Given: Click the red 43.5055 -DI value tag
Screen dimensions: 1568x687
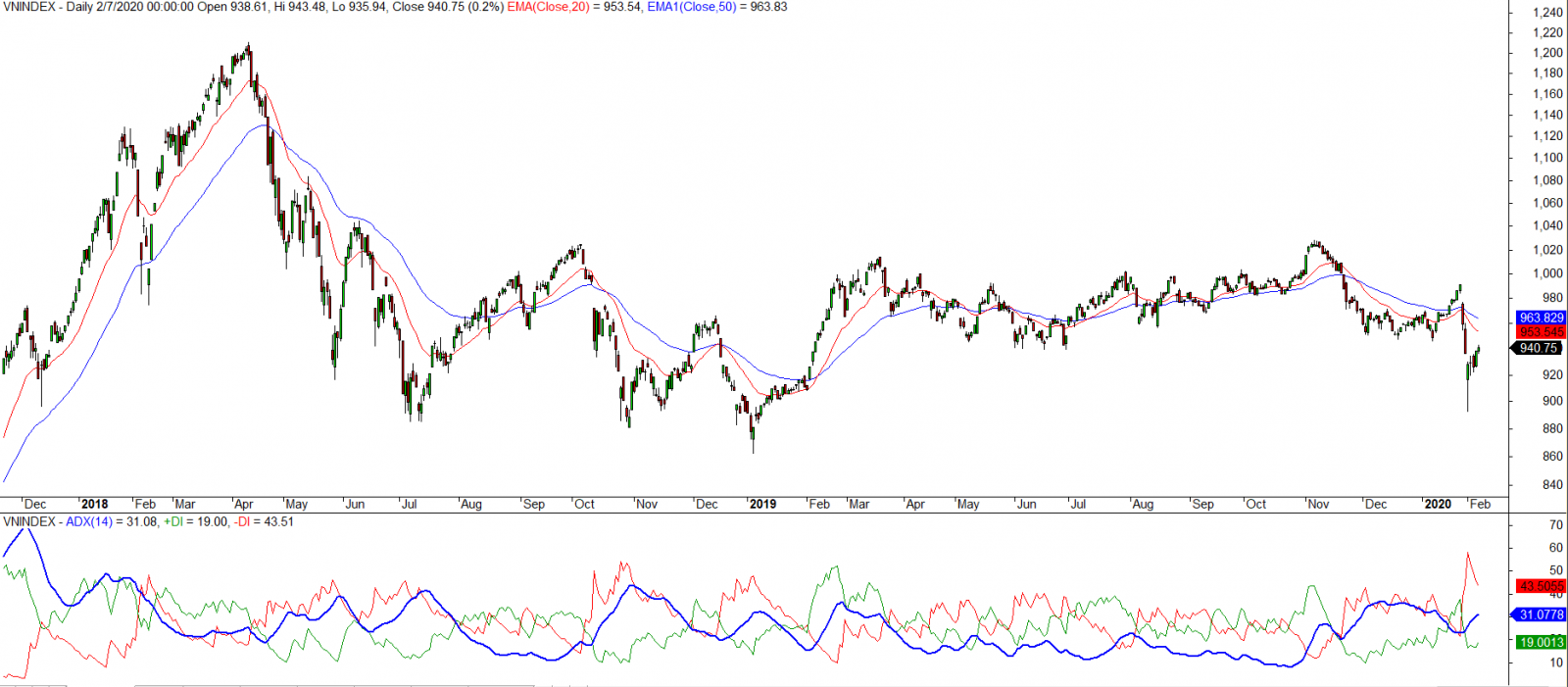Looking at the screenshot, I should pos(1541,586).
